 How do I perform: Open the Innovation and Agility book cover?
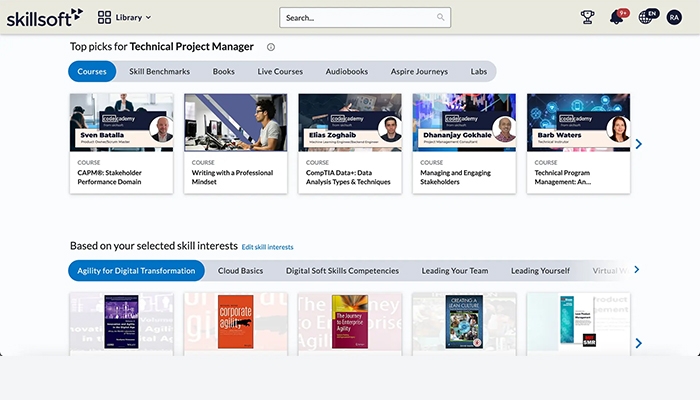pyautogui.click(x=121, y=322)
